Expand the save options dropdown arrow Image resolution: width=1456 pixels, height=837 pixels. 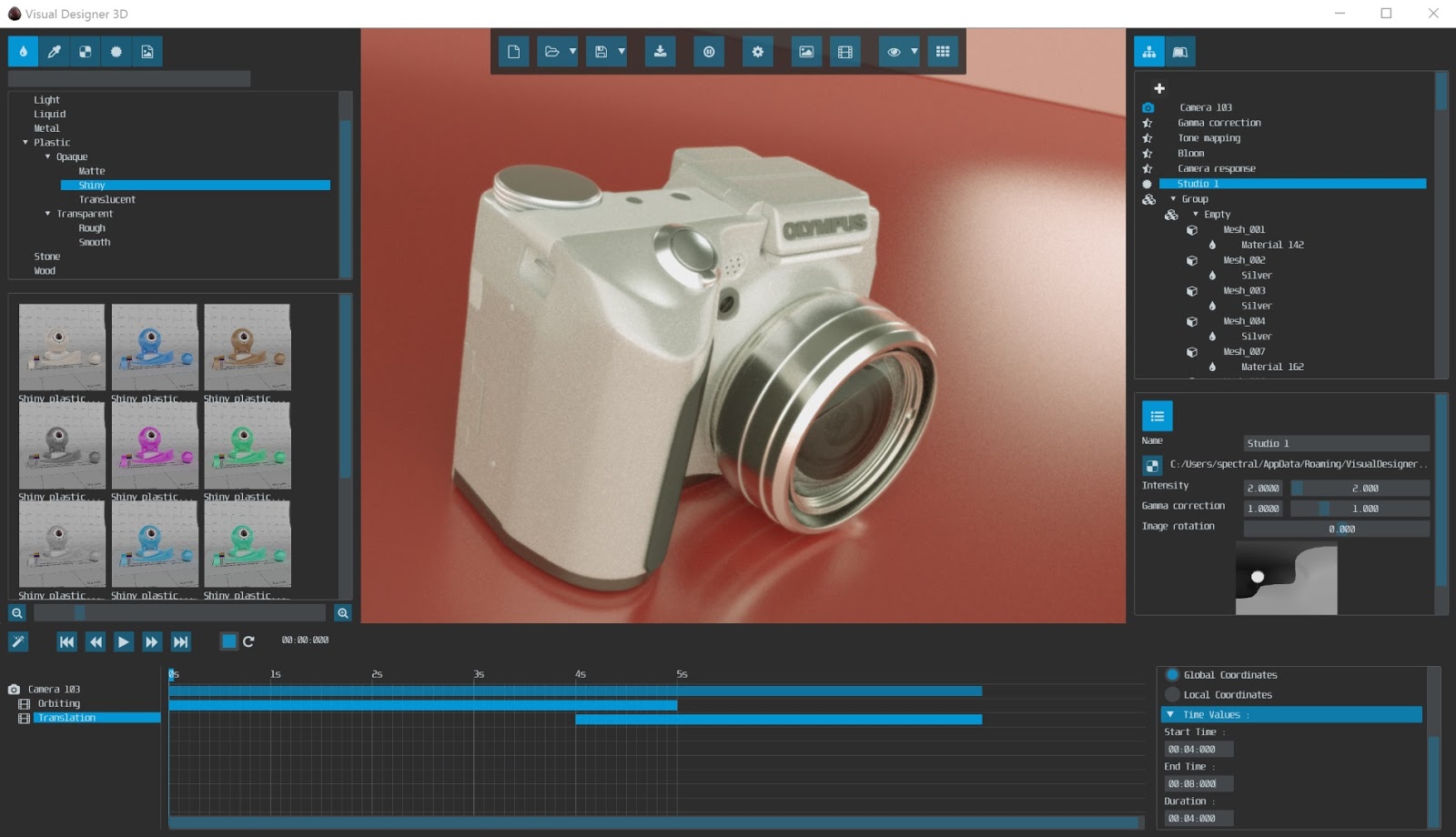pyautogui.click(x=622, y=52)
